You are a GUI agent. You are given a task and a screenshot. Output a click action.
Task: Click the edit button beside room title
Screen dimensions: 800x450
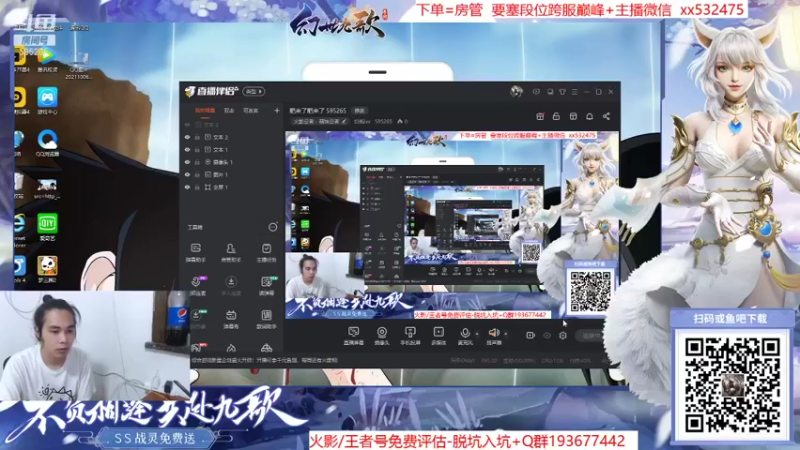click(360, 110)
